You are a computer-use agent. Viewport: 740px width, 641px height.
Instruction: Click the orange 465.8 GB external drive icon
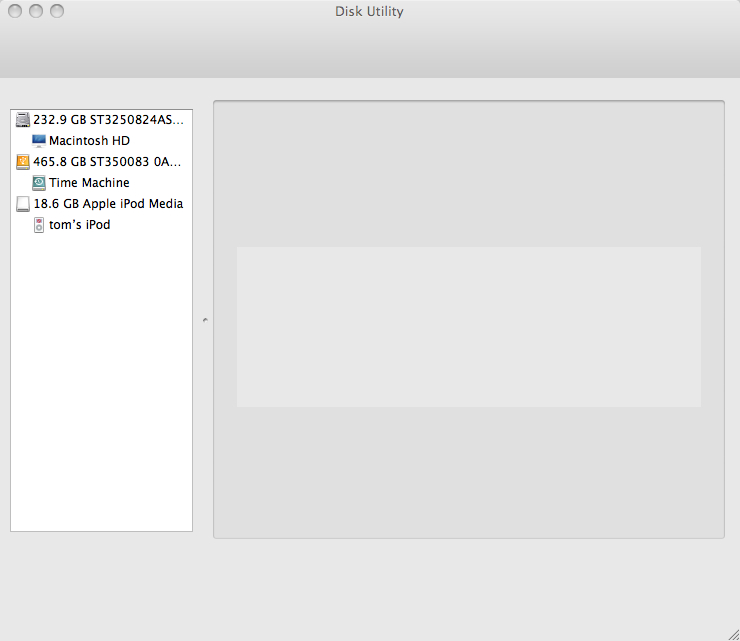(23, 162)
